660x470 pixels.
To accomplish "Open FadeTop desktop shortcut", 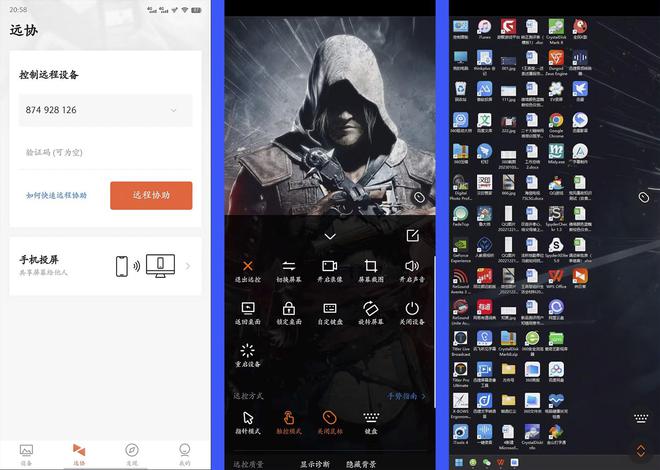I will pos(460,216).
